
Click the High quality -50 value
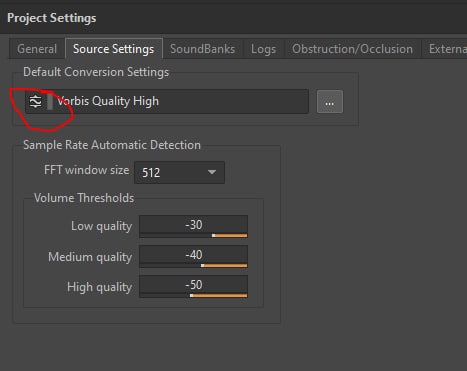[194, 285]
